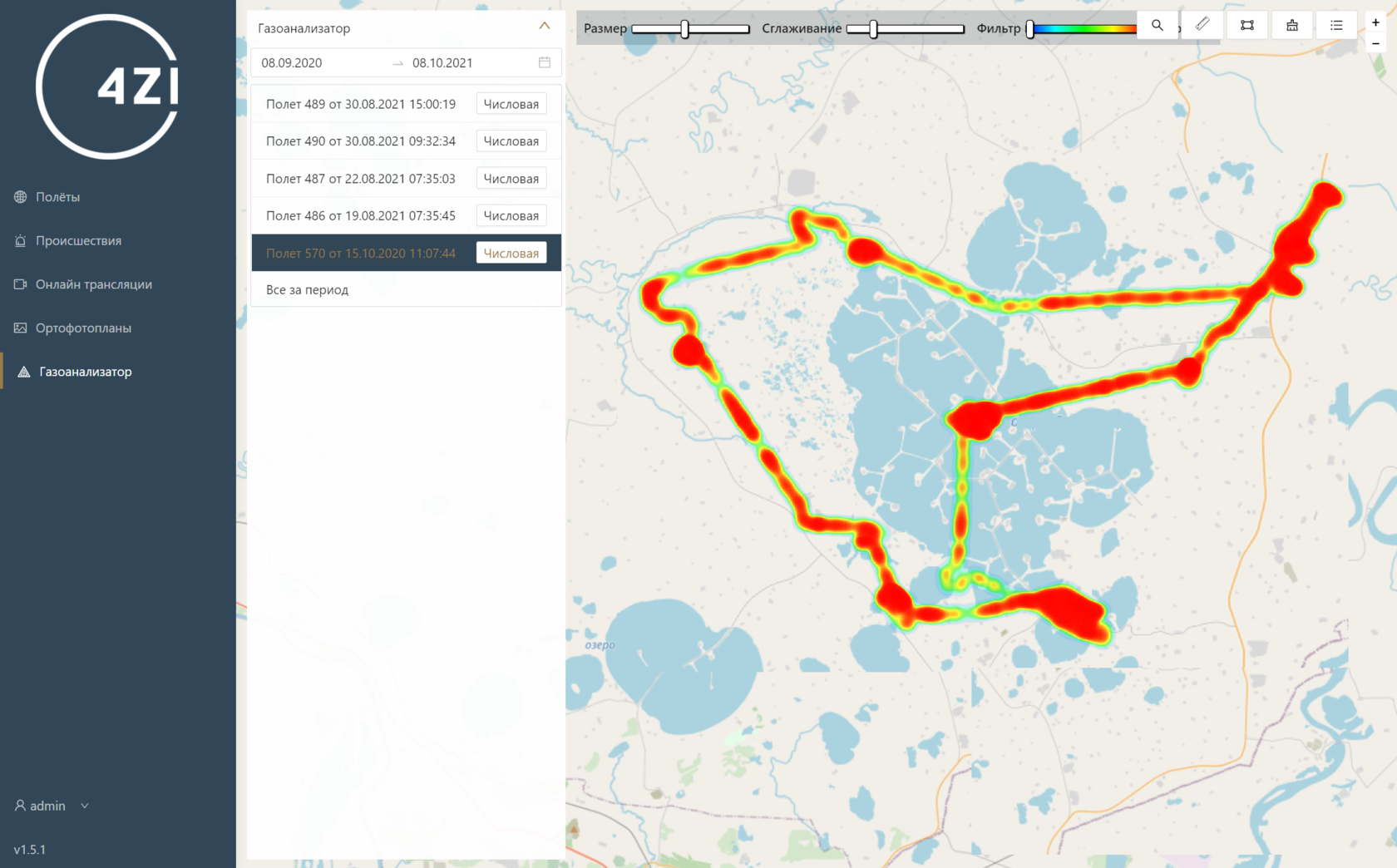This screenshot has height=868, width=1397.
Task: Click the search magnifier icon on map toolbar
Action: click(1157, 26)
